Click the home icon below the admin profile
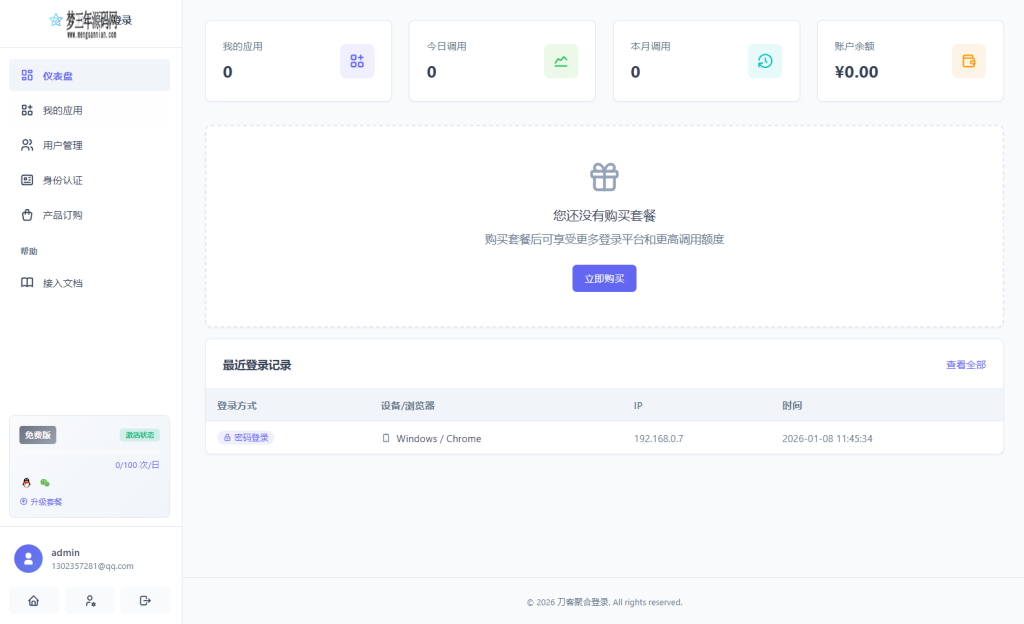 (34, 600)
